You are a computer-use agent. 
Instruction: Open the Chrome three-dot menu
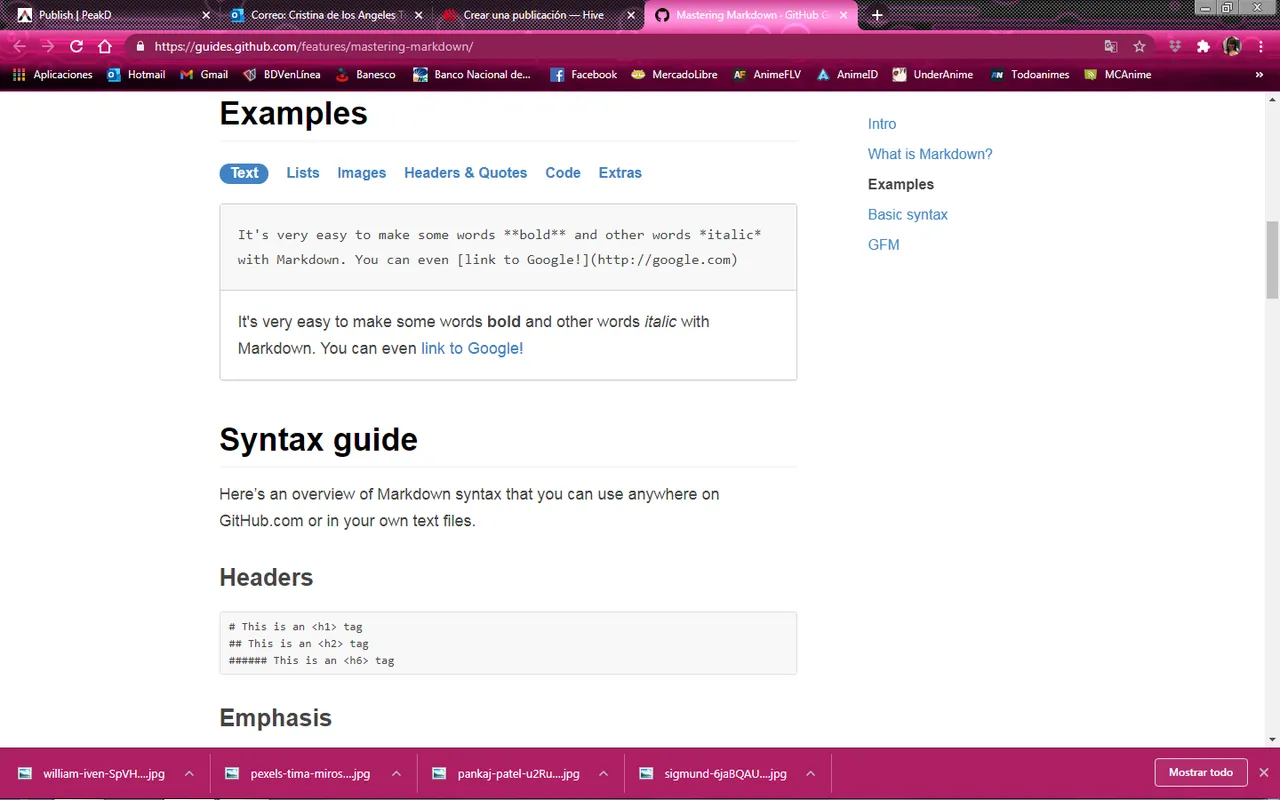point(1261,46)
